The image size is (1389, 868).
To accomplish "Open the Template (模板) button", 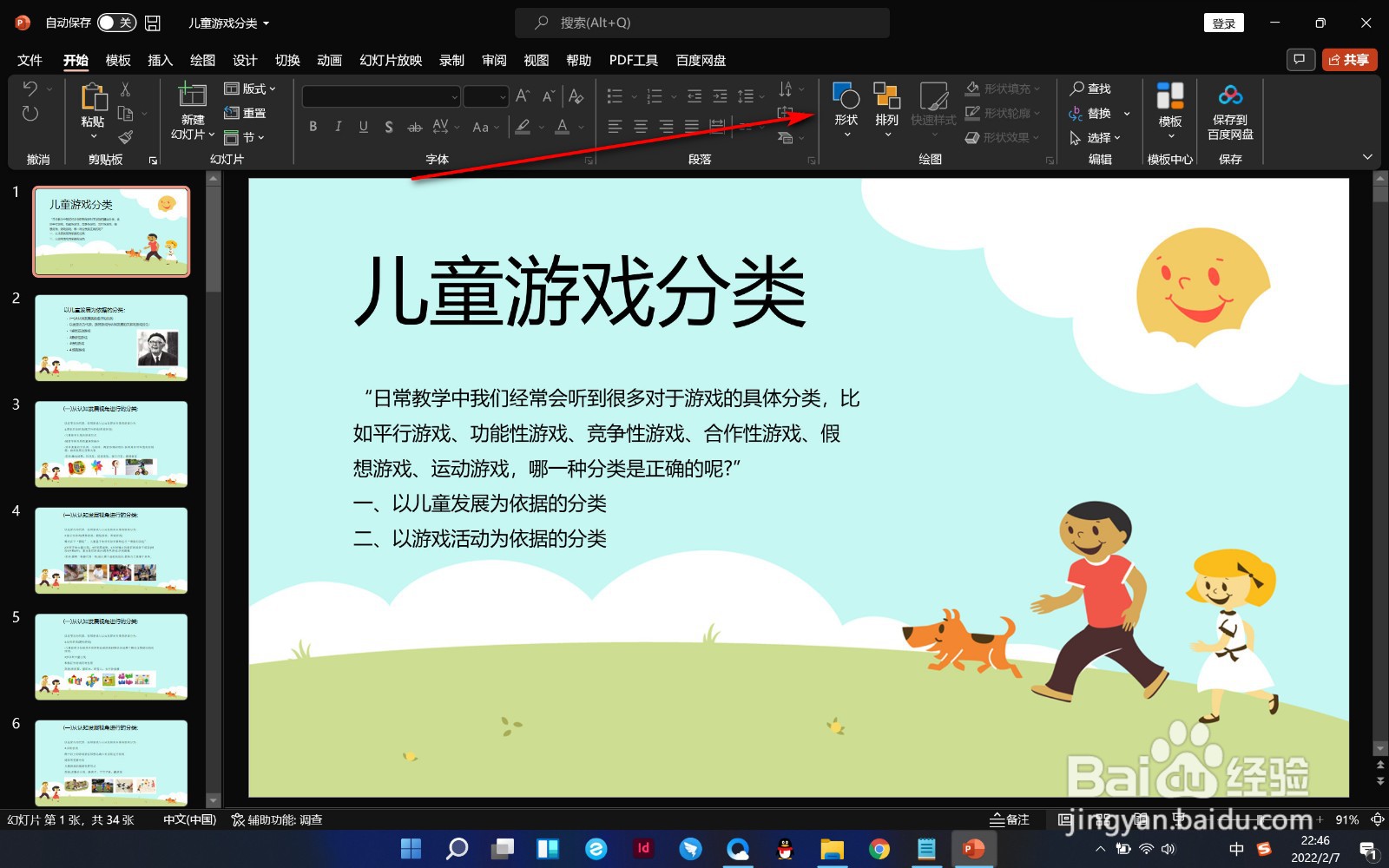I will (x=1170, y=108).
